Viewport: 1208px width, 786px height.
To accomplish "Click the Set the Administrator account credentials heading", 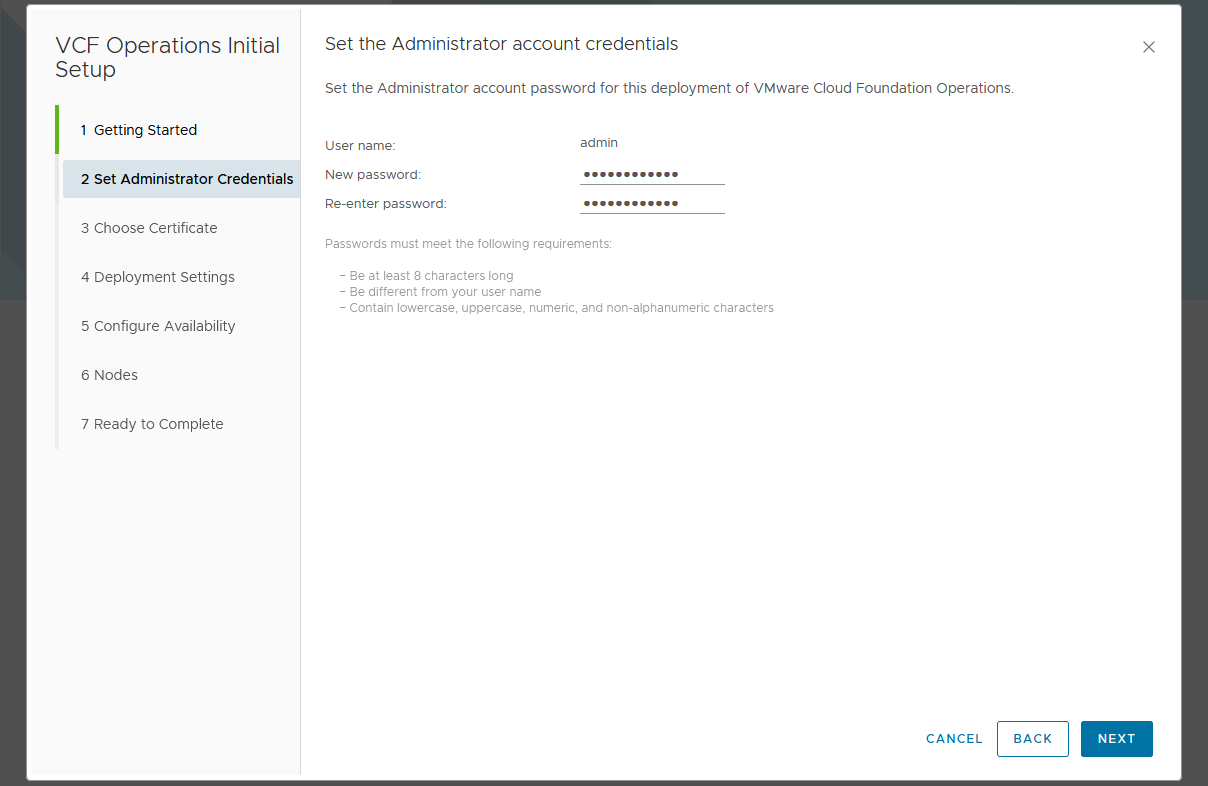I will click(501, 44).
